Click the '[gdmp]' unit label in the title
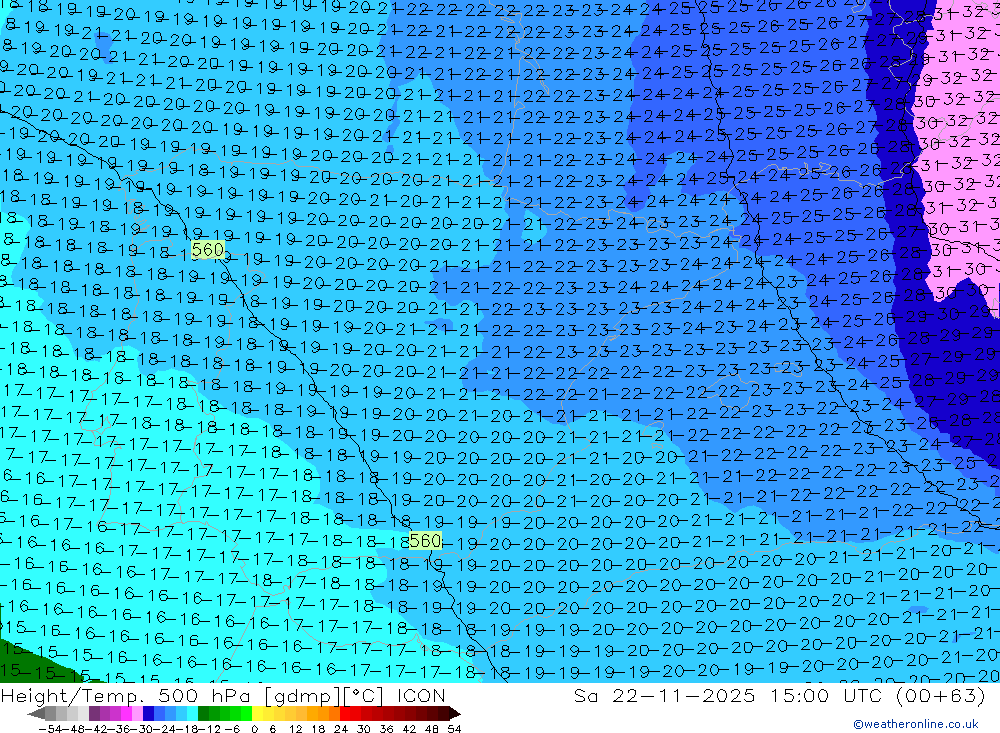Viewport: 1000px width, 733px height. (302, 696)
